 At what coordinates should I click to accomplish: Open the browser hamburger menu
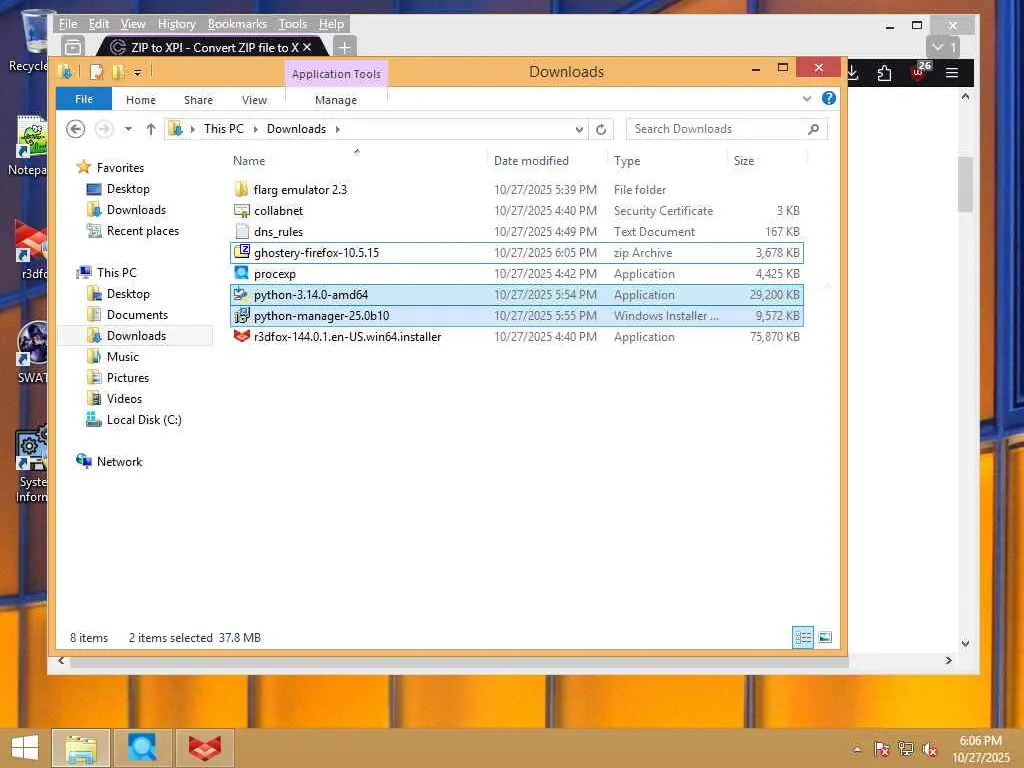[x=952, y=72]
